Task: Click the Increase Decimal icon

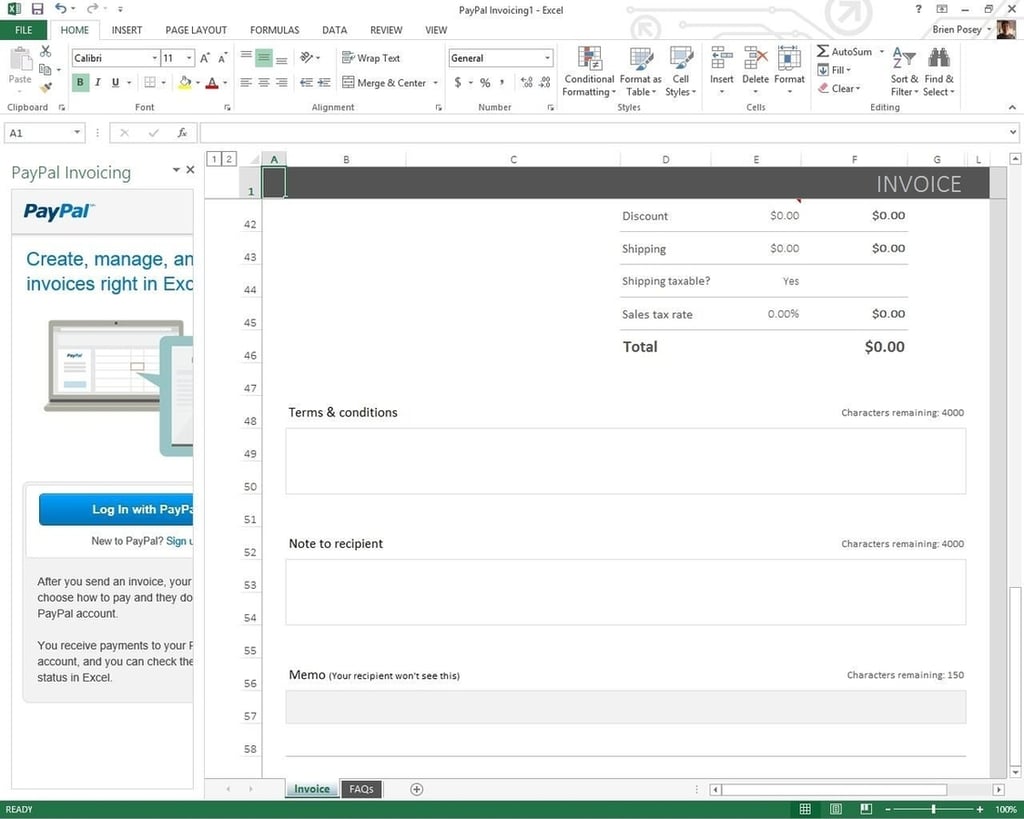Action: click(526, 82)
